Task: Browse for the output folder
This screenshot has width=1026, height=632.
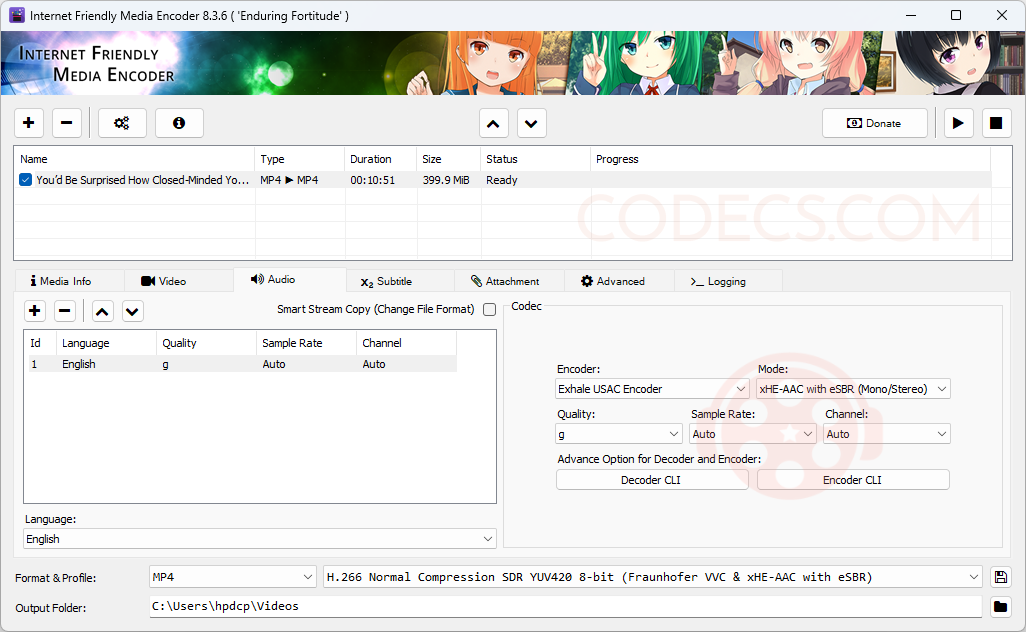Action: (1000, 606)
